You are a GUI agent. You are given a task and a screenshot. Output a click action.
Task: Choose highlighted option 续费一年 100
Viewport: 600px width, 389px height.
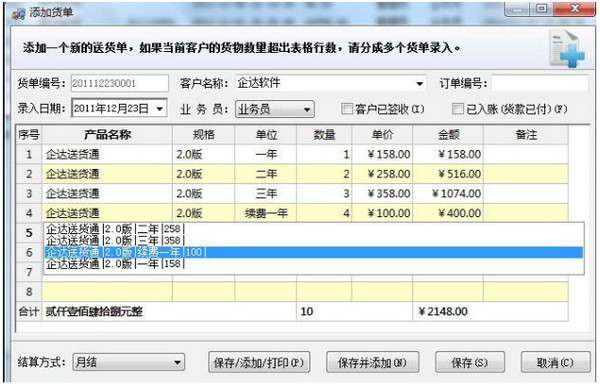point(314,252)
